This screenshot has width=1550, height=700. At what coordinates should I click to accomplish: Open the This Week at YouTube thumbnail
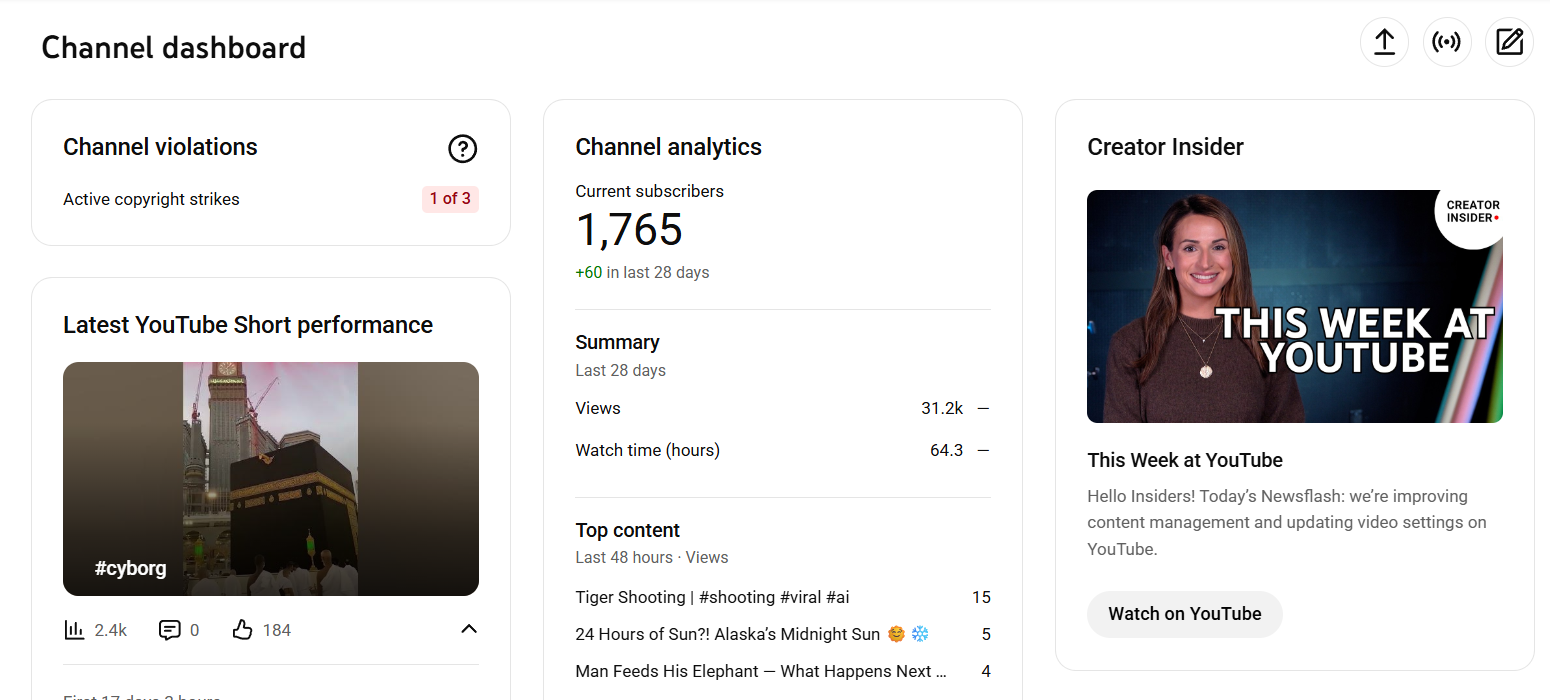pyautogui.click(x=1294, y=306)
